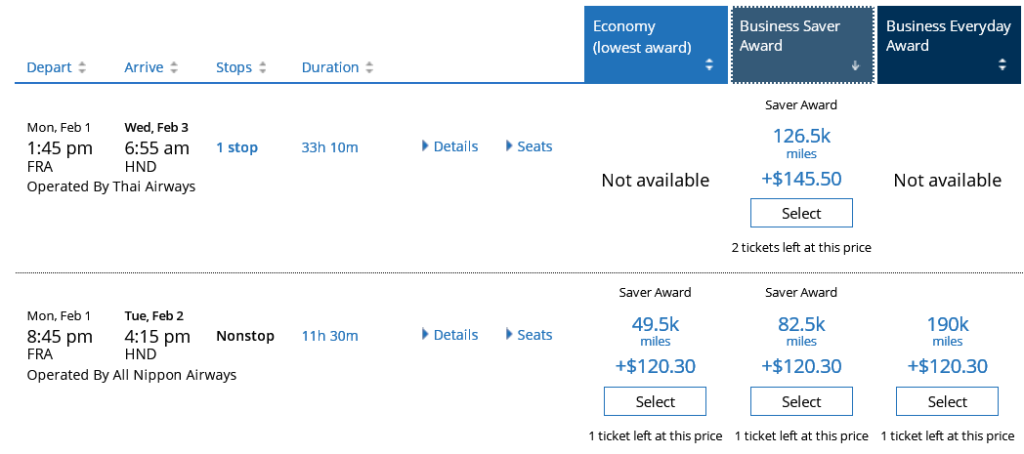This screenshot has width=1024, height=454.
Task: Expand Details for Thai Airways flight
Action: coord(450,147)
